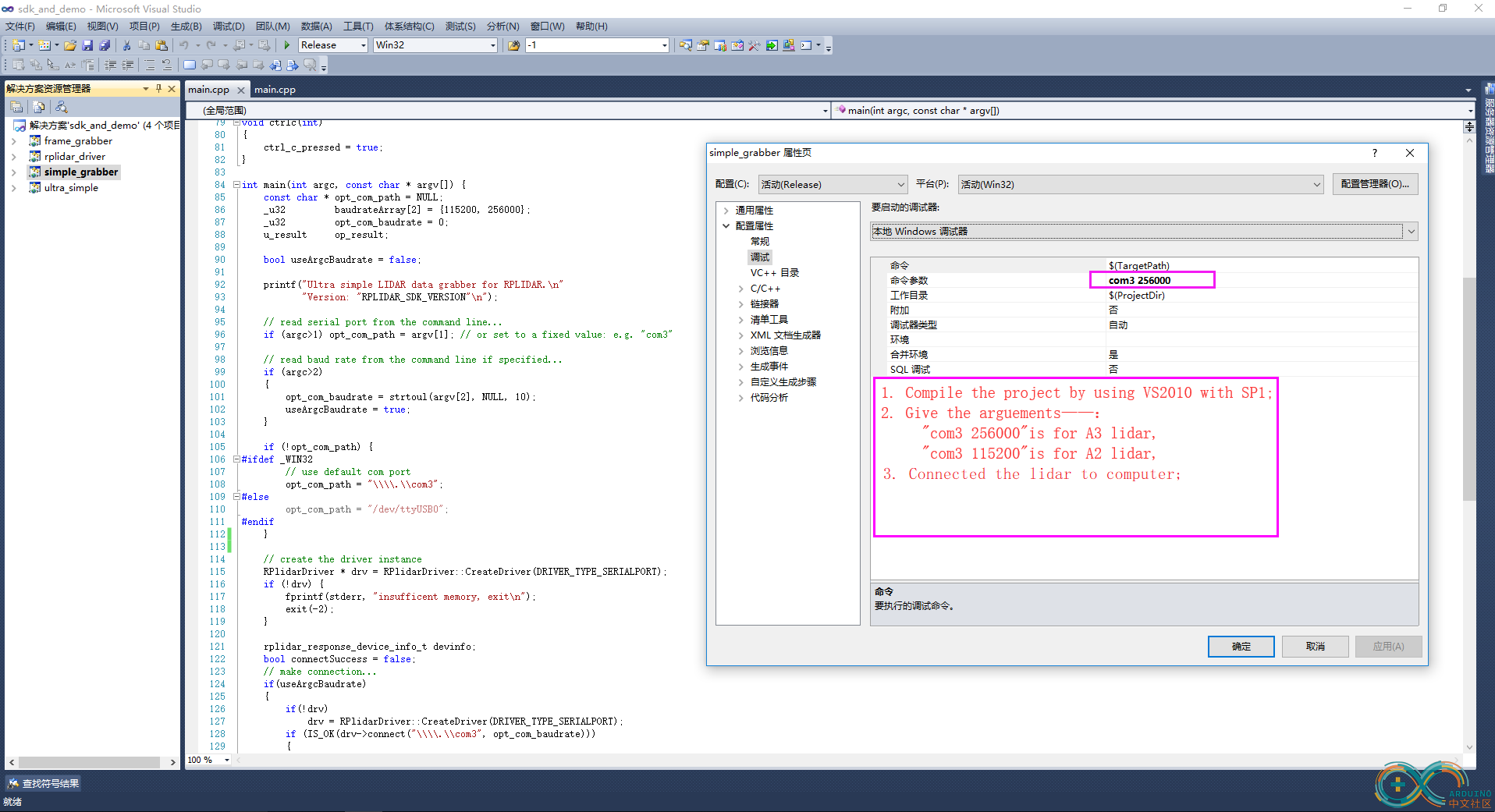Click Properties icon in Solution Explorer
The height and width of the screenshot is (812, 1495).
(16, 107)
